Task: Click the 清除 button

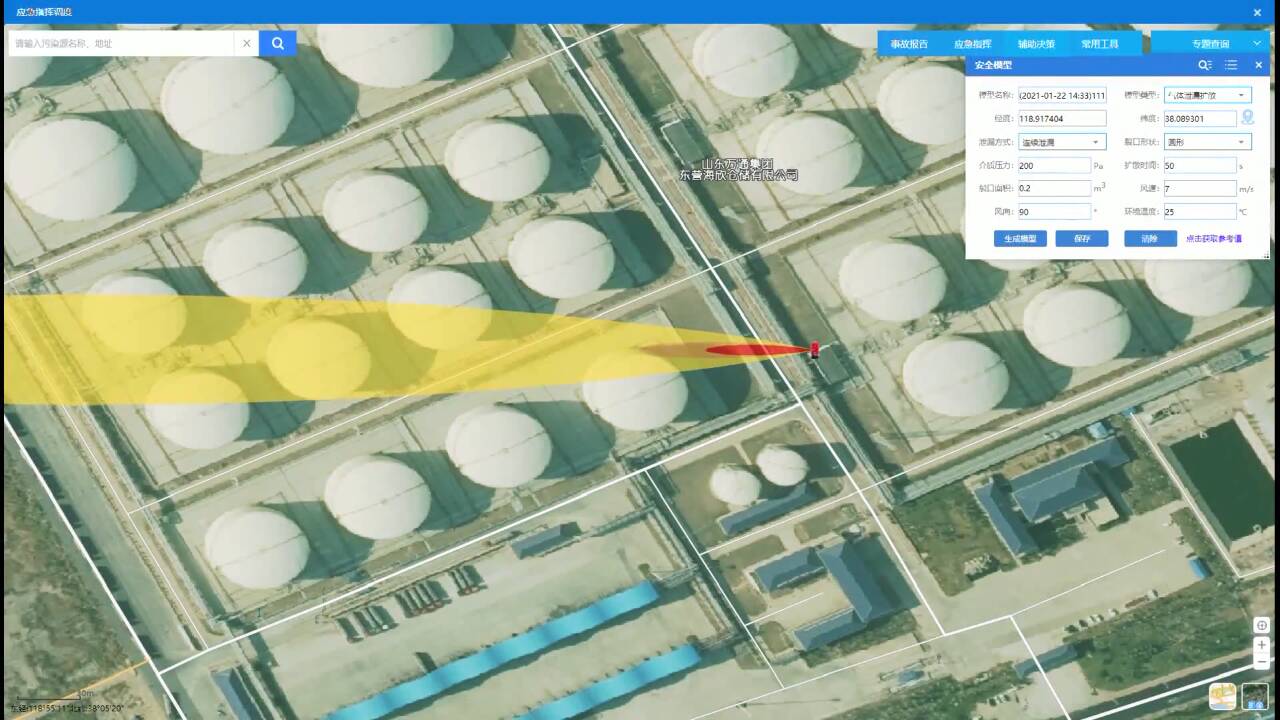Action: tap(1149, 239)
